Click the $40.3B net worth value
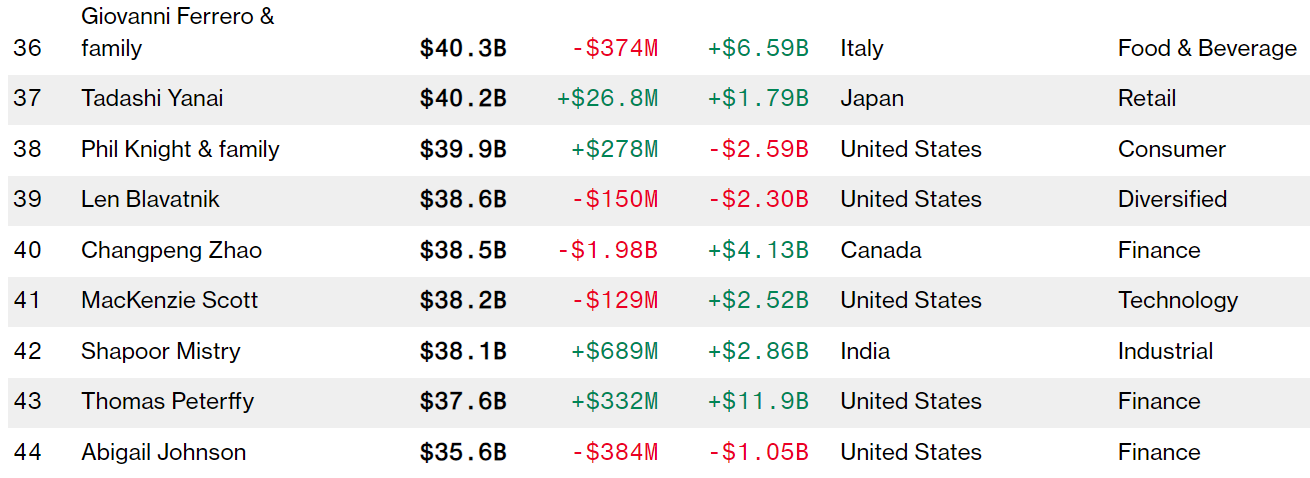Viewport: 1310px width, 478px height. pos(463,48)
